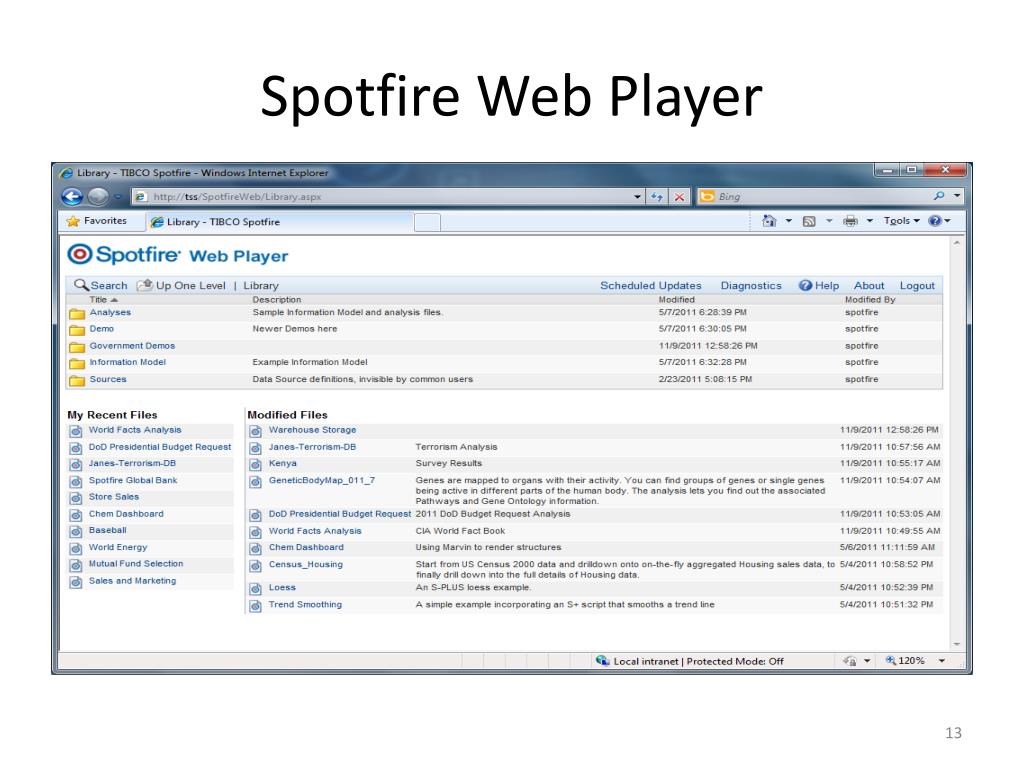Image resolution: width=1024 pixels, height=768 pixels.
Task: Click the Library breadcrumb link
Action: 261,285
